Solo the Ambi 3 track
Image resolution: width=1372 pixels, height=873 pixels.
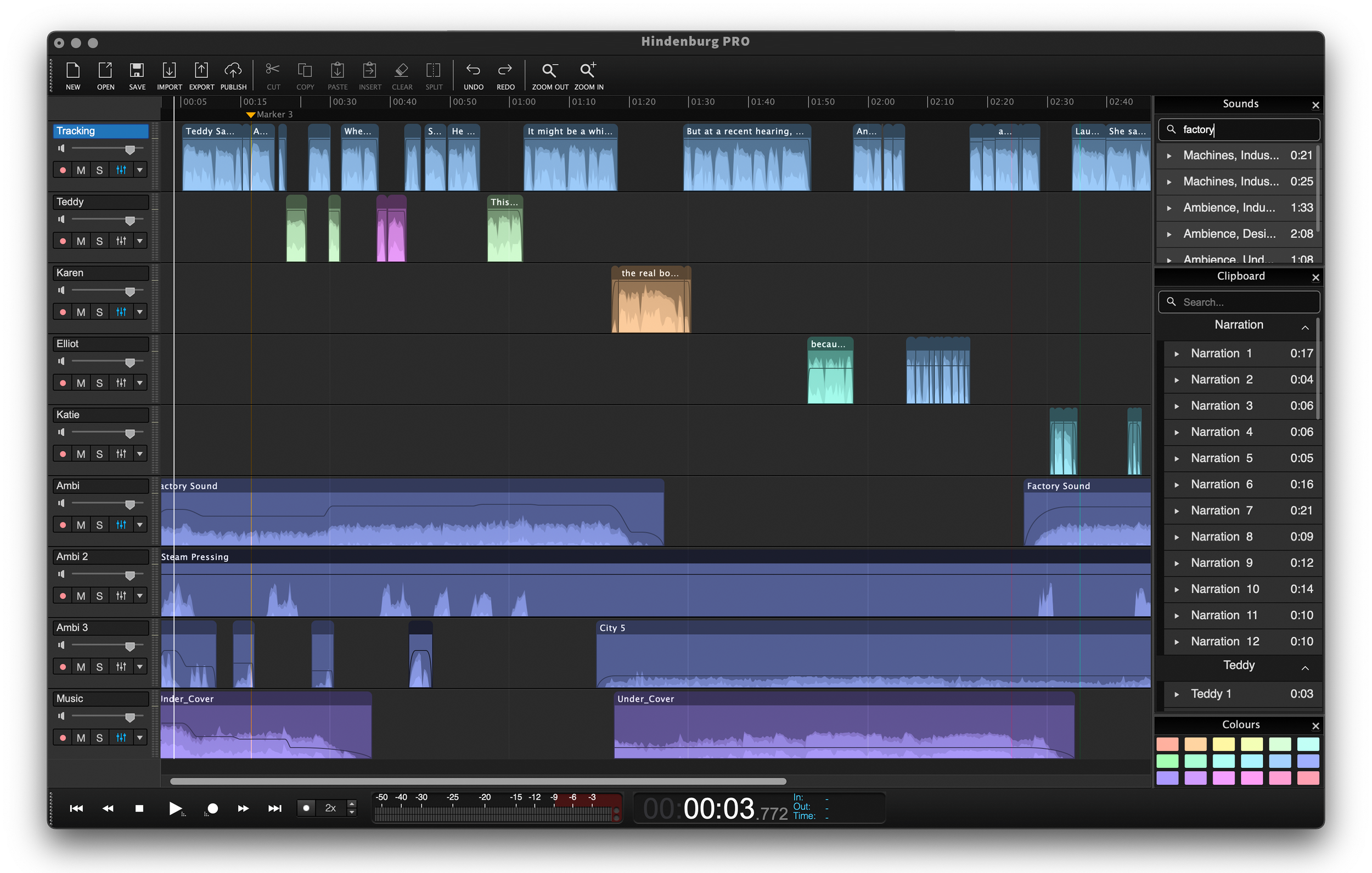pyautogui.click(x=100, y=667)
